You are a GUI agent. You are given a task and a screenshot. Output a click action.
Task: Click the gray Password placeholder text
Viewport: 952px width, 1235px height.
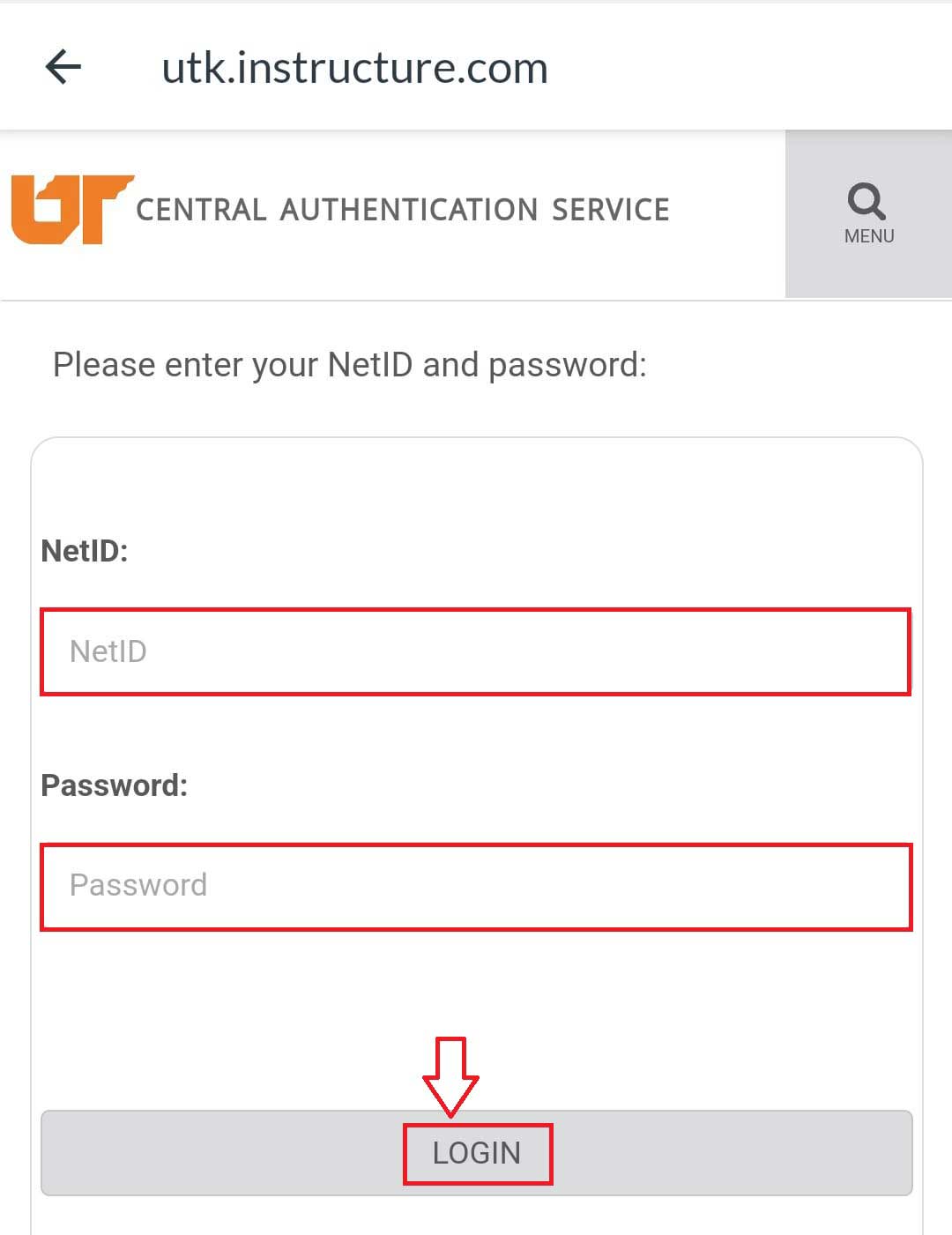138,885
